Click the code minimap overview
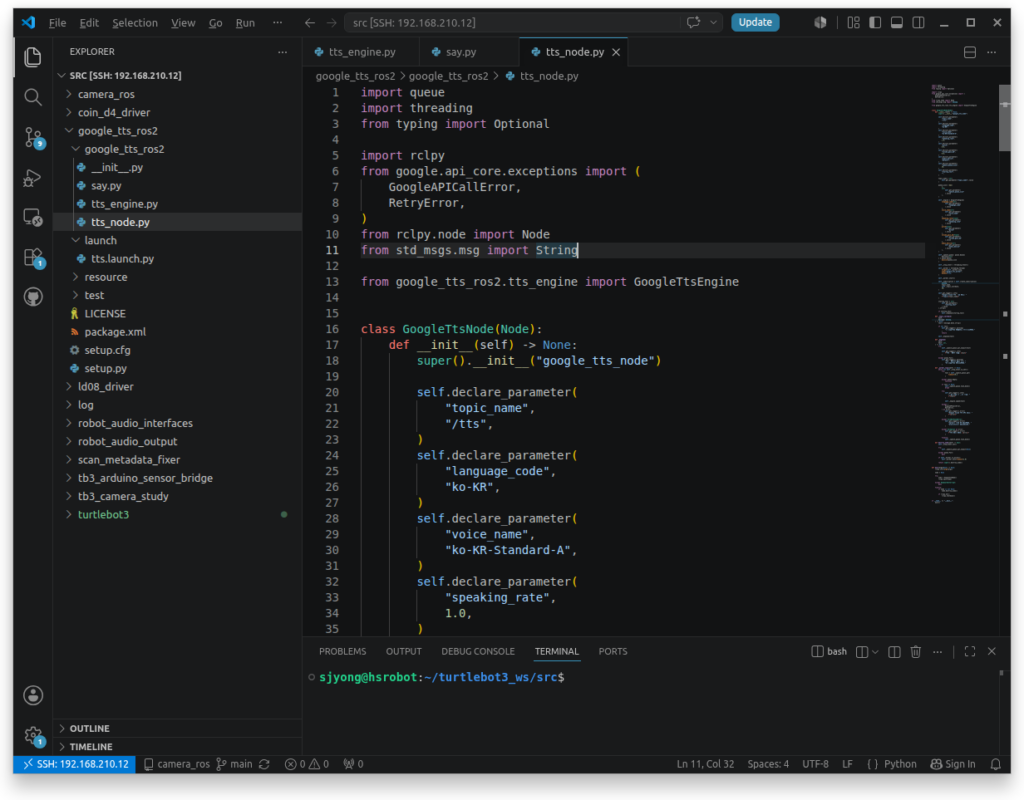1024x800 pixels. [963, 294]
